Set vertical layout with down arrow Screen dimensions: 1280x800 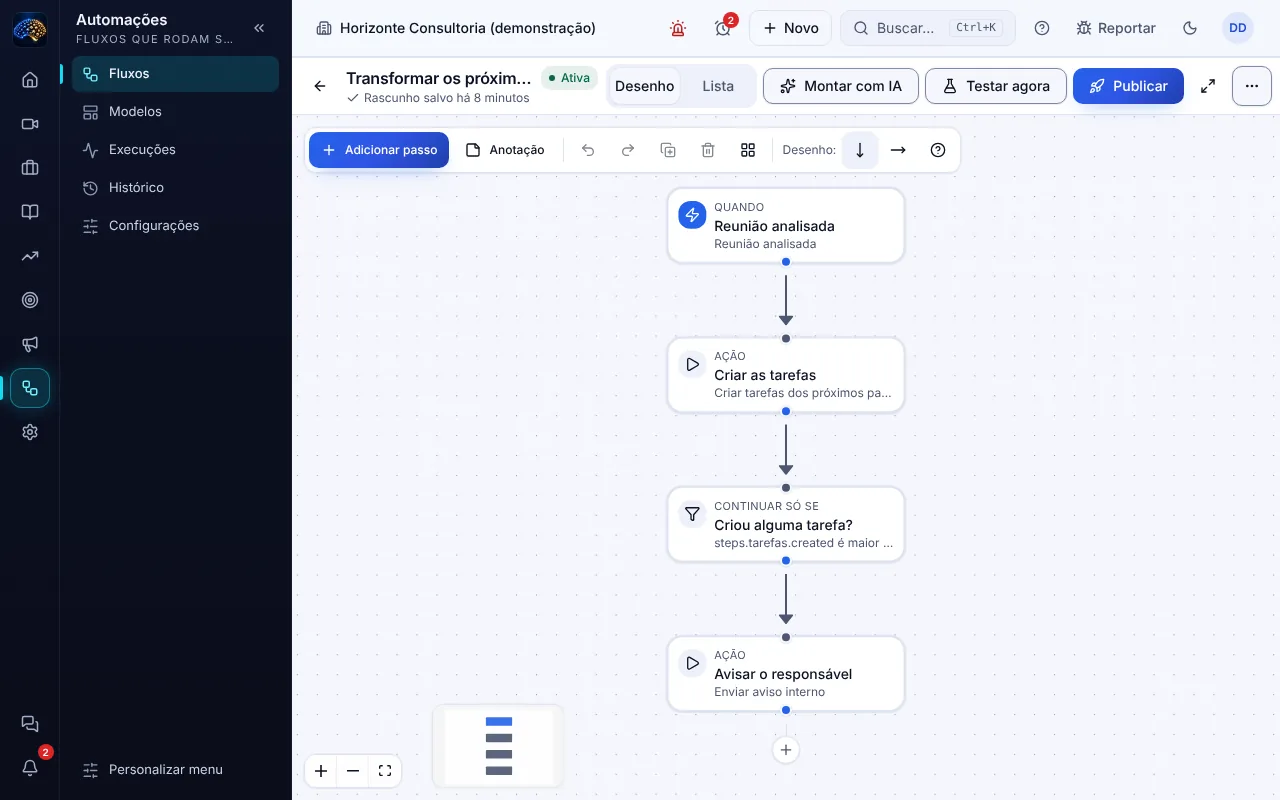click(860, 150)
